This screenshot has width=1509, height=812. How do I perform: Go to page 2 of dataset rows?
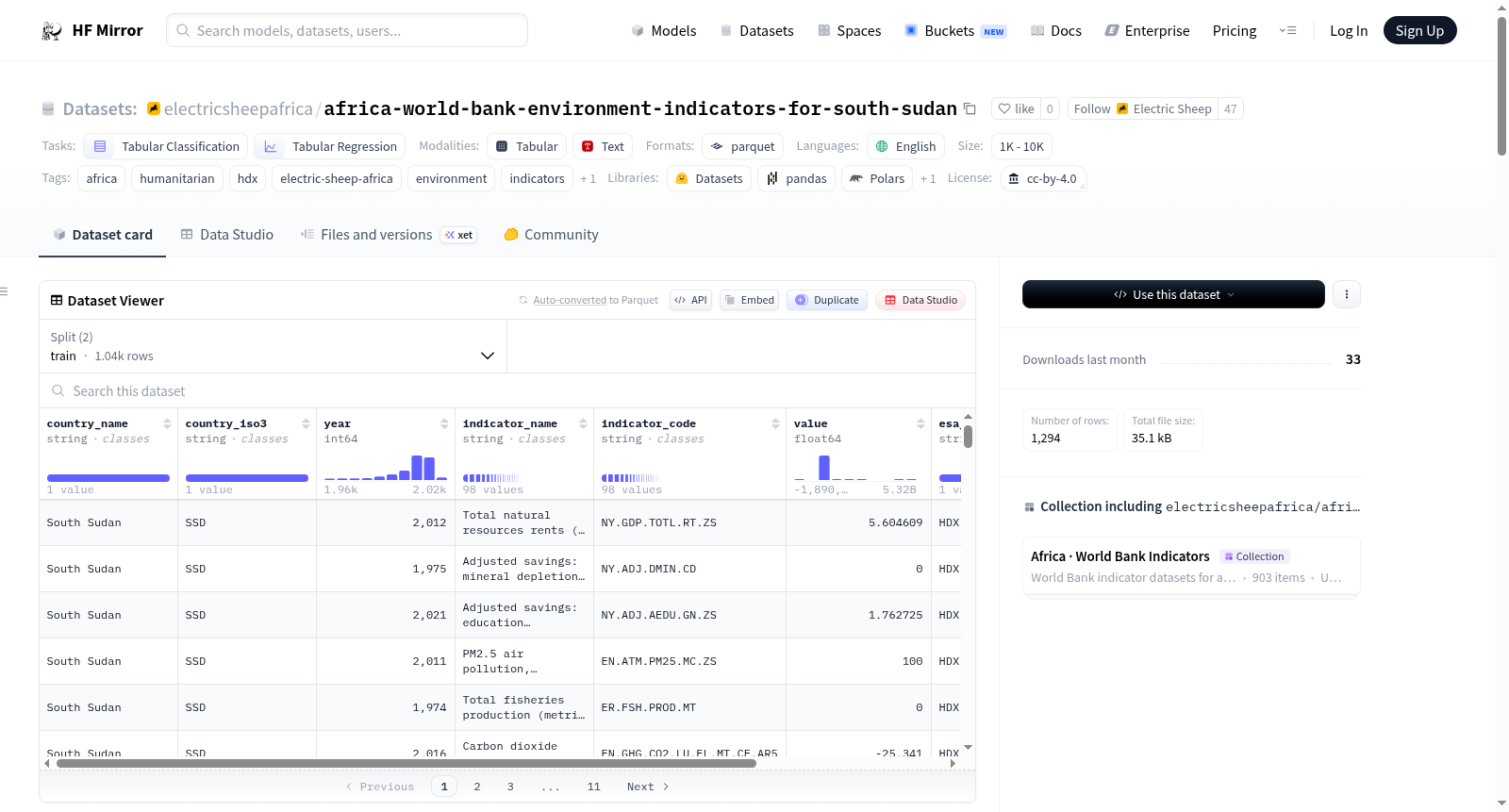(477, 787)
